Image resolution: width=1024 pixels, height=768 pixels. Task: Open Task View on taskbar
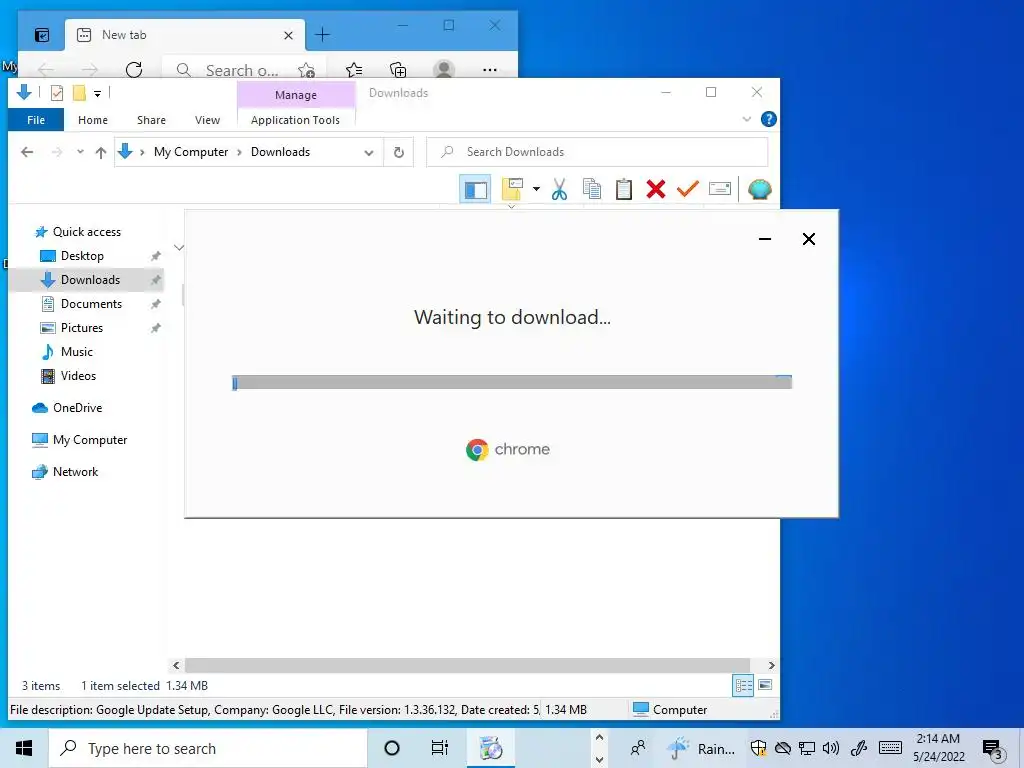click(x=440, y=748)
